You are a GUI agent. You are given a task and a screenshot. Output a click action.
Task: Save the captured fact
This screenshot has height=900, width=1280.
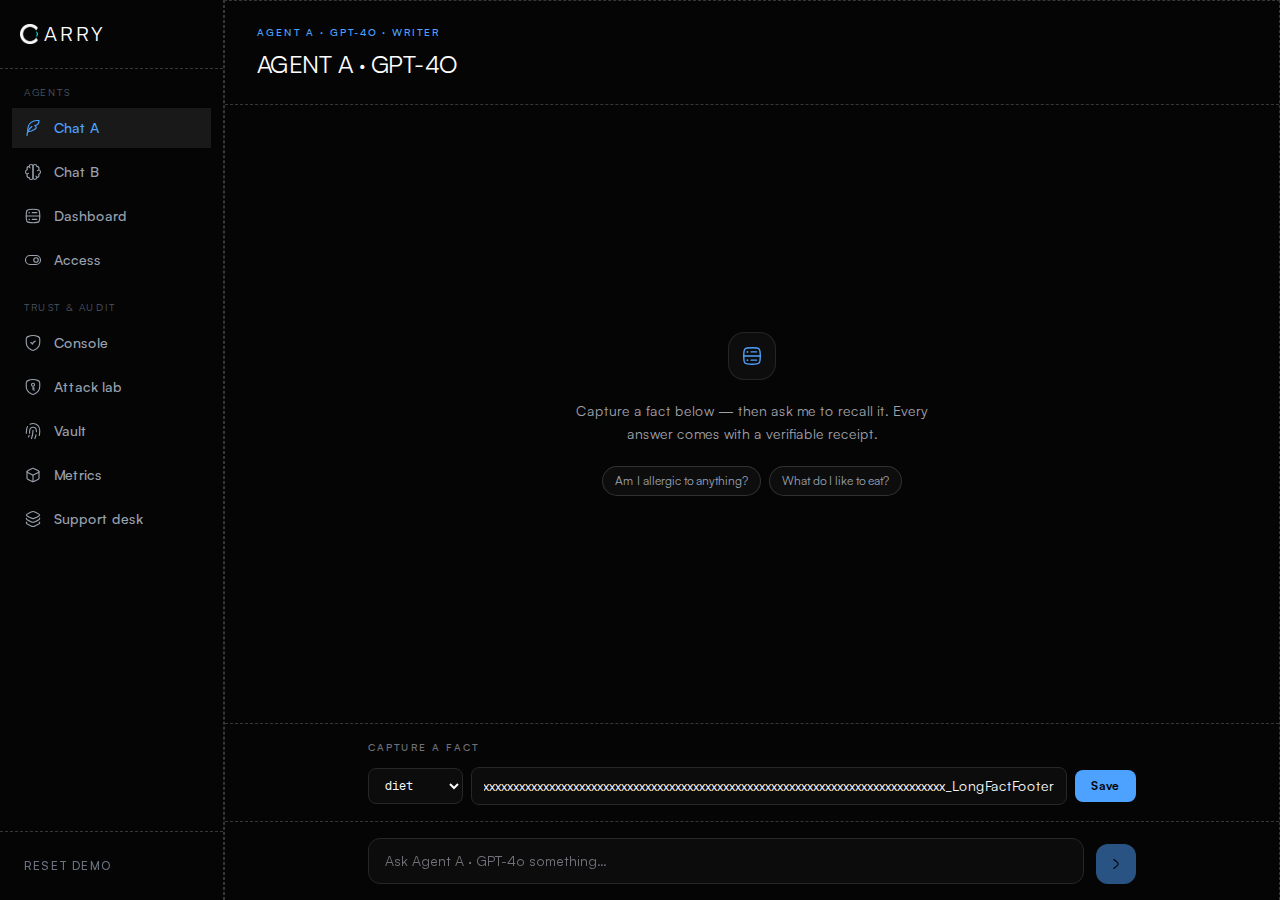coord(1105,786)
